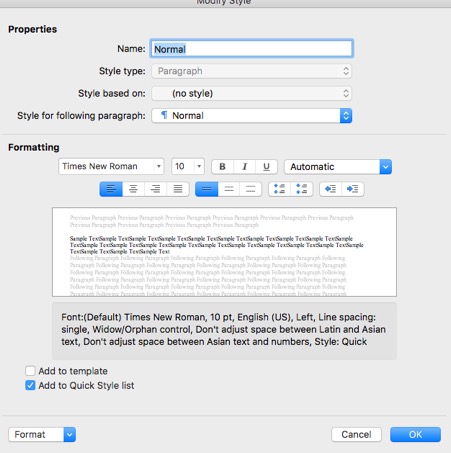Screen dimensions: 451x453
Task: Toggle Bold formatting button
Action: 222,167
